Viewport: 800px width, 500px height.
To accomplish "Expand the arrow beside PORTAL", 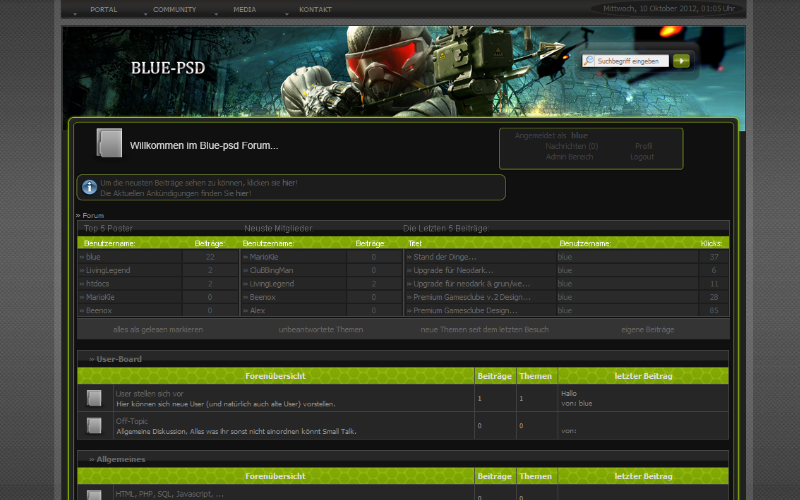I will (75, 14).
